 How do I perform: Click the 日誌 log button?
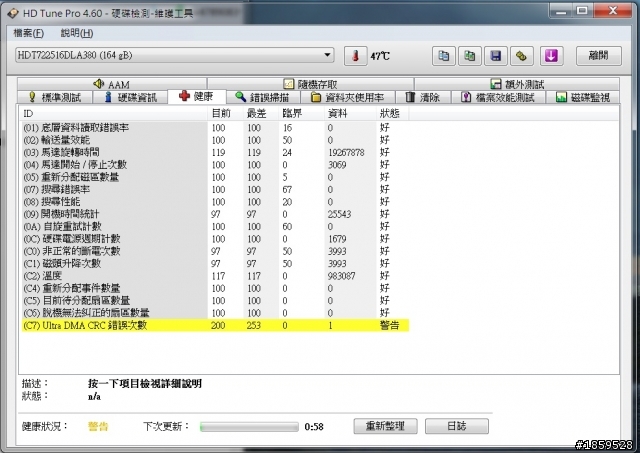[457, 426]
